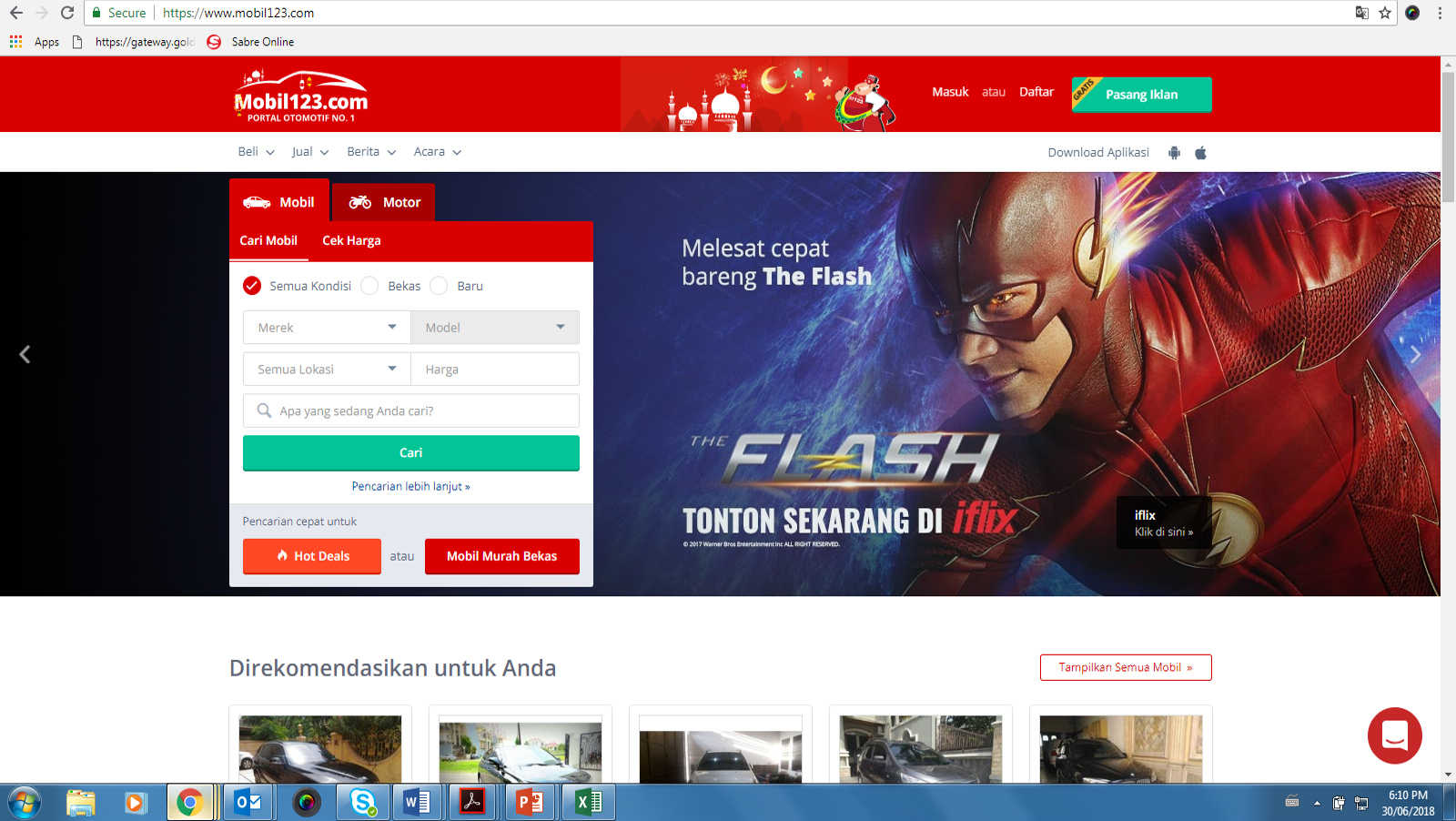Open Skype from taskbar
The width and height of the screenshot is (1456, 821).
[363, 803]
